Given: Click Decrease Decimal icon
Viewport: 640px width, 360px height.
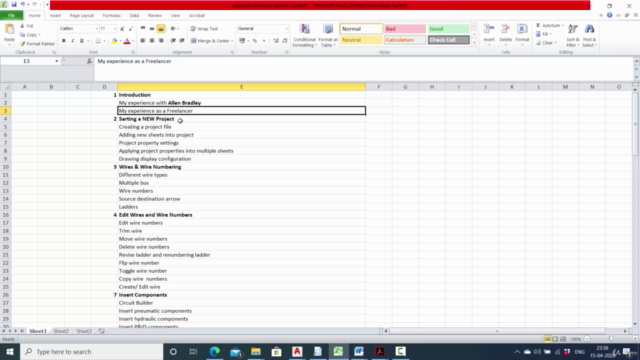Looking at the screenshot, I should point(285,41).
